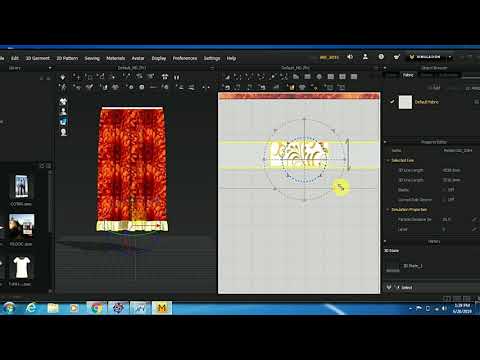480x360 pixels.
Task: Click the circle-shaped icon in 2D toolbar
Action: (x=319, y=77)
